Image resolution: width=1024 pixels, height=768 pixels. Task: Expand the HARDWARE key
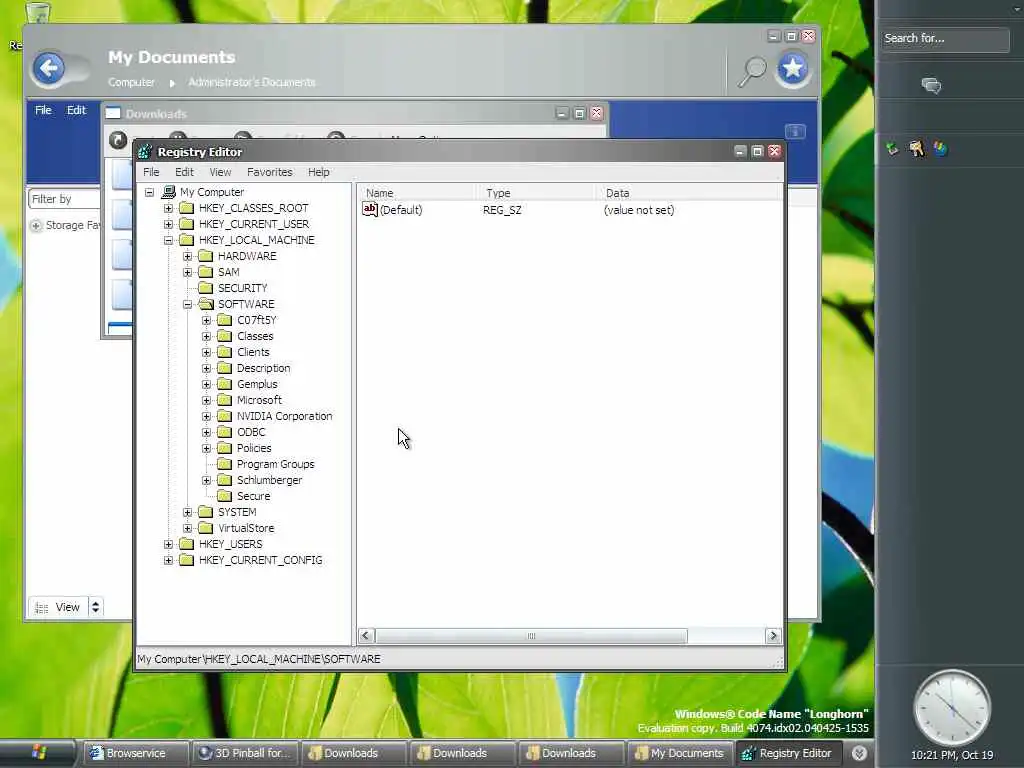pos(187,256)
